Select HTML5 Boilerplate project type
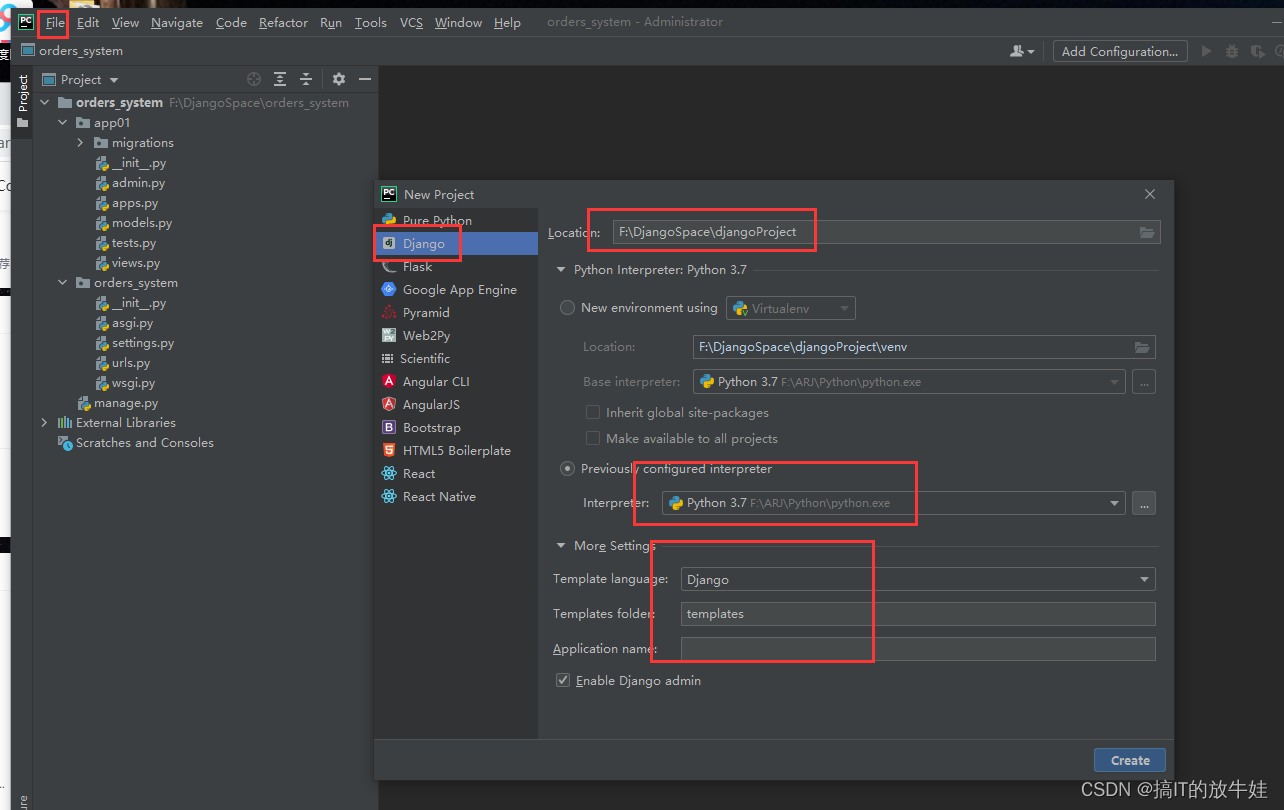 point(457,450)
